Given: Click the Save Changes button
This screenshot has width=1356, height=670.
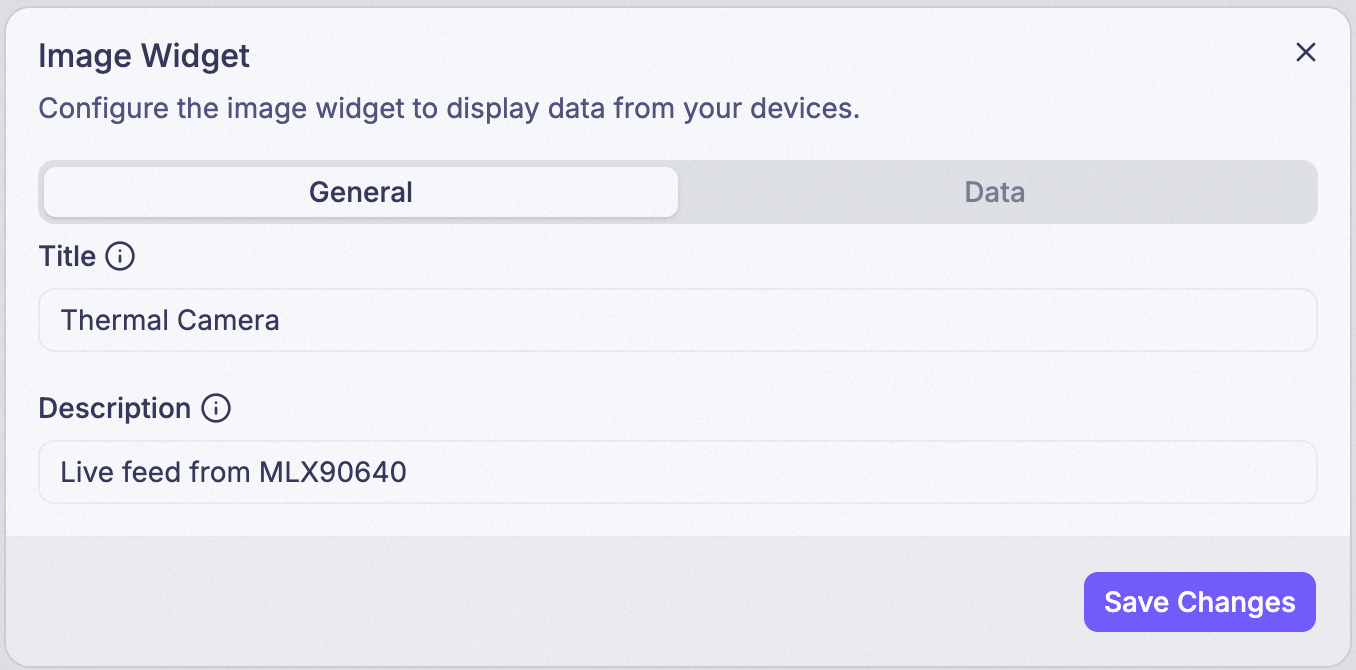Looking at the screenshot, I should tap(1199, 602).
